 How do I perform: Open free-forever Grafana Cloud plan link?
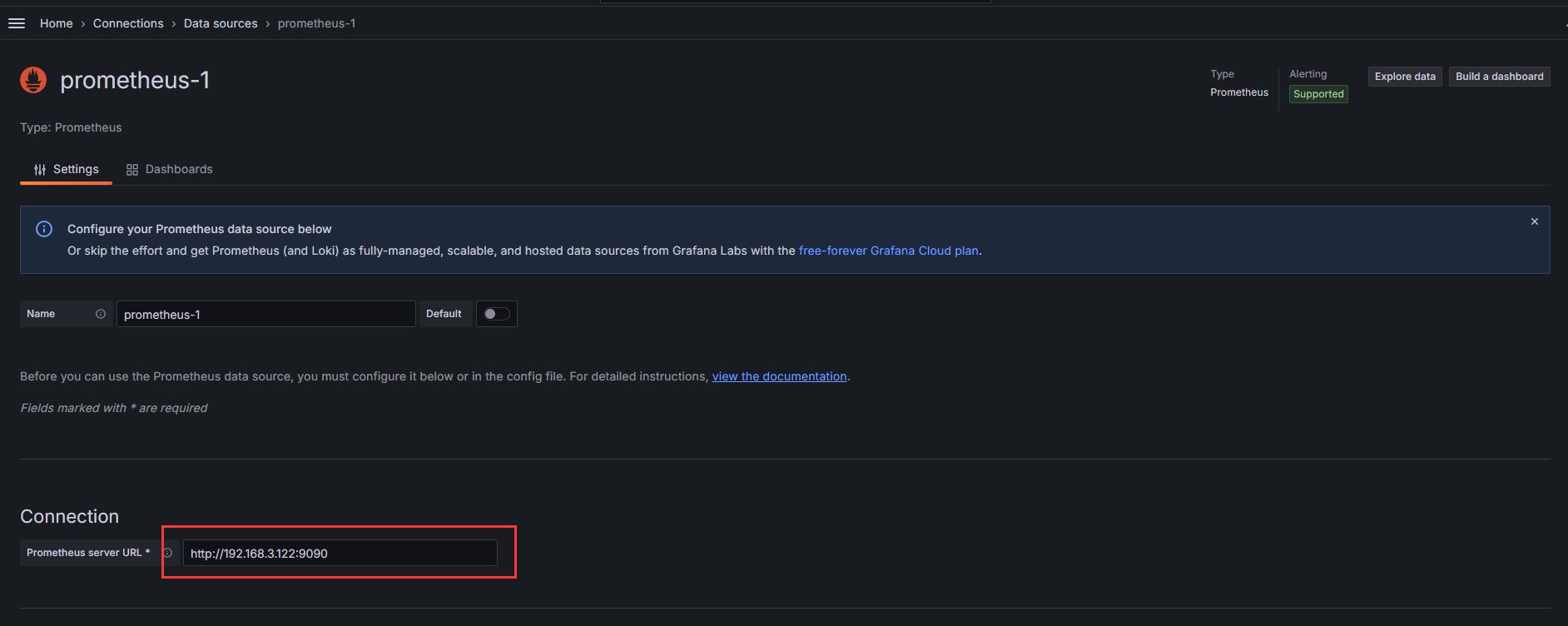tap(888, 251)
